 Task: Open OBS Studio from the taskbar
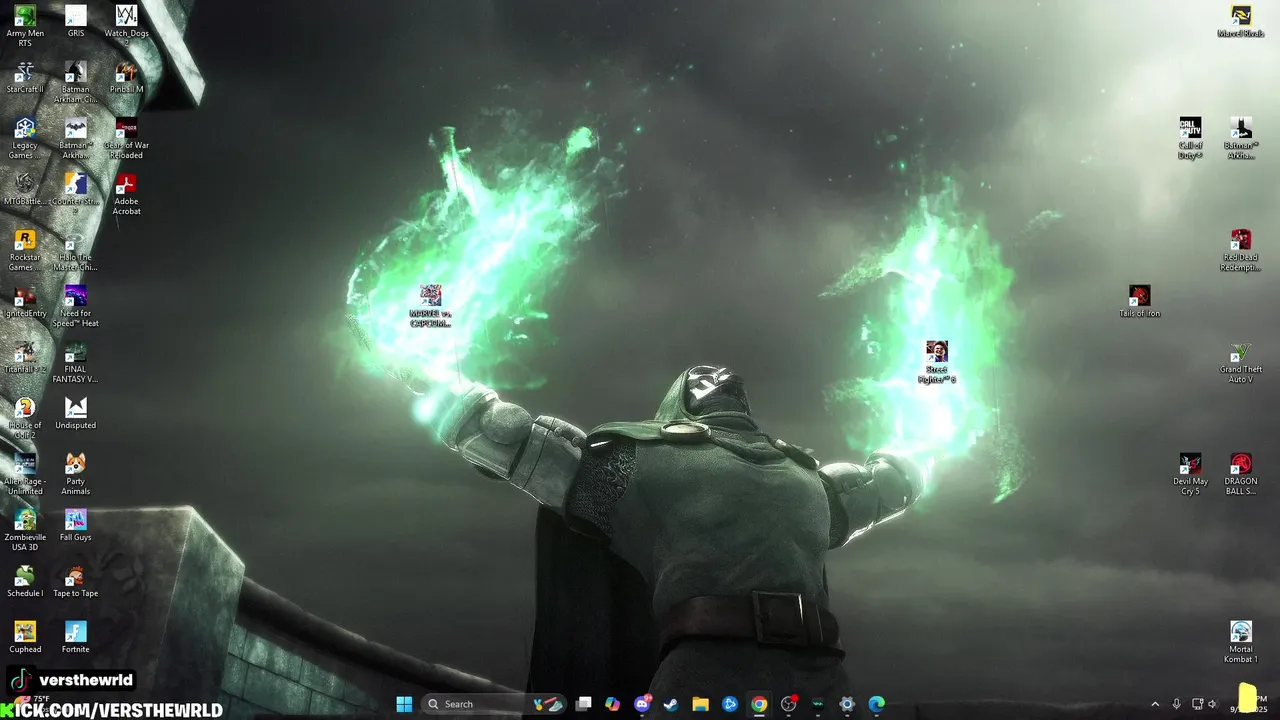(x=788, y=704)
